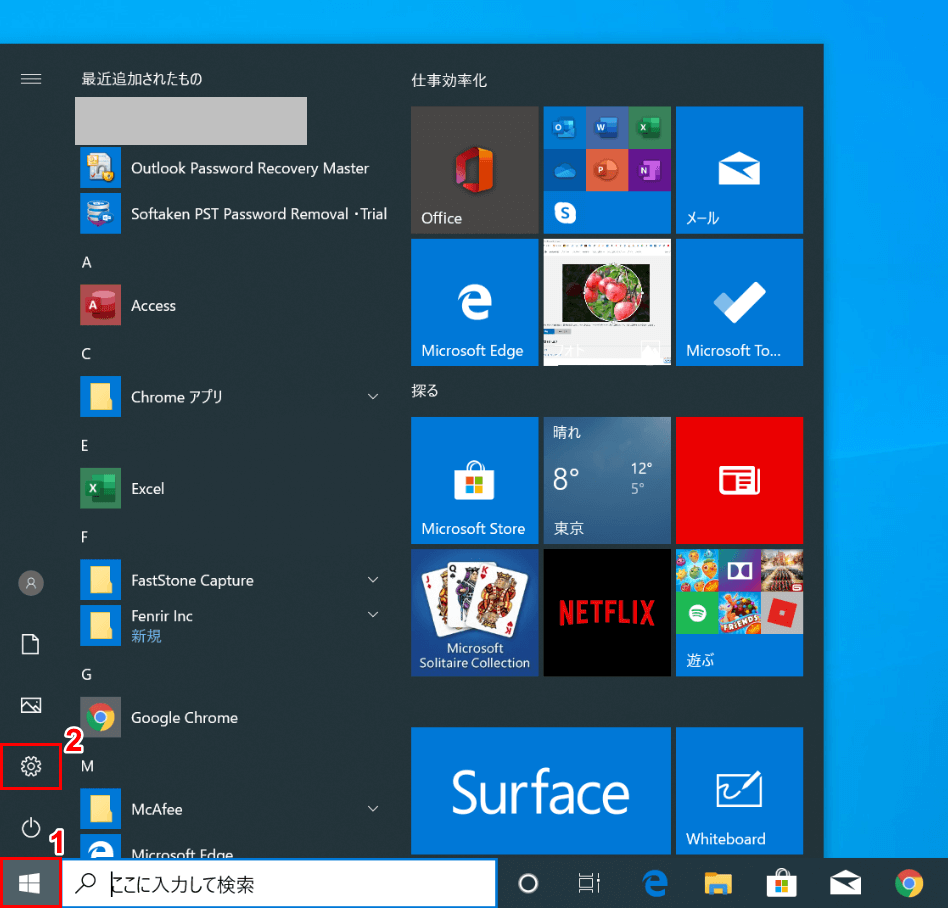Open the Documents sidebar icon
The width and height of the screenshot is (948, 908).
(31, 644)
